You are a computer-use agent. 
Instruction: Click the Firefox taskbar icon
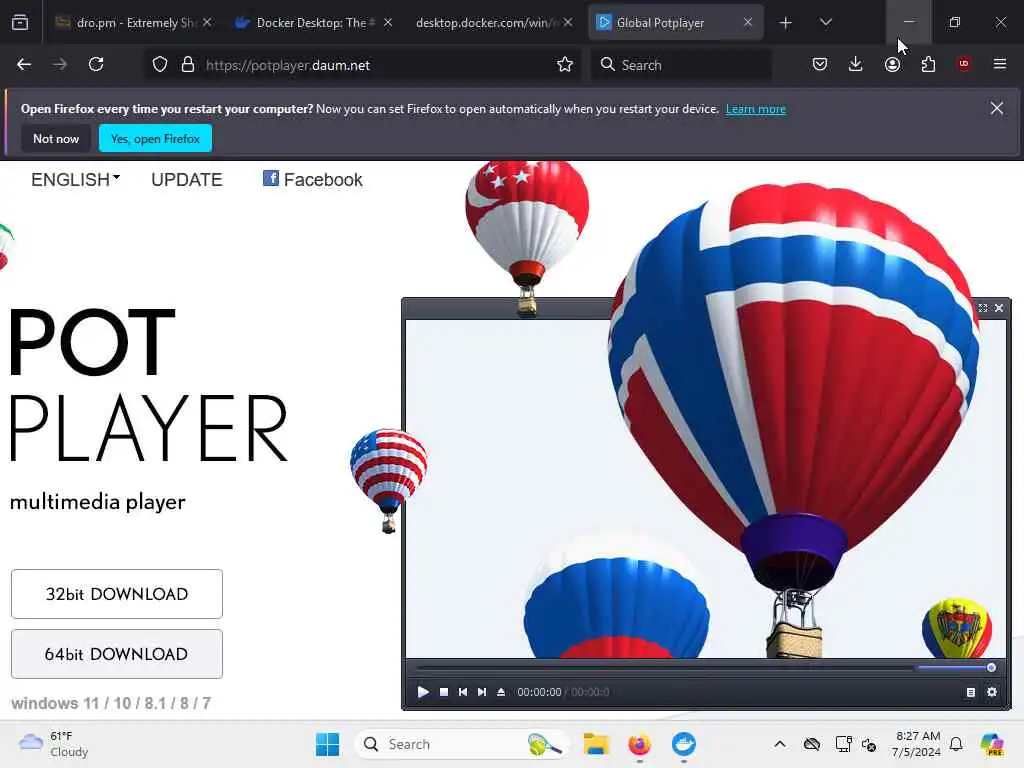click(639, 744)
